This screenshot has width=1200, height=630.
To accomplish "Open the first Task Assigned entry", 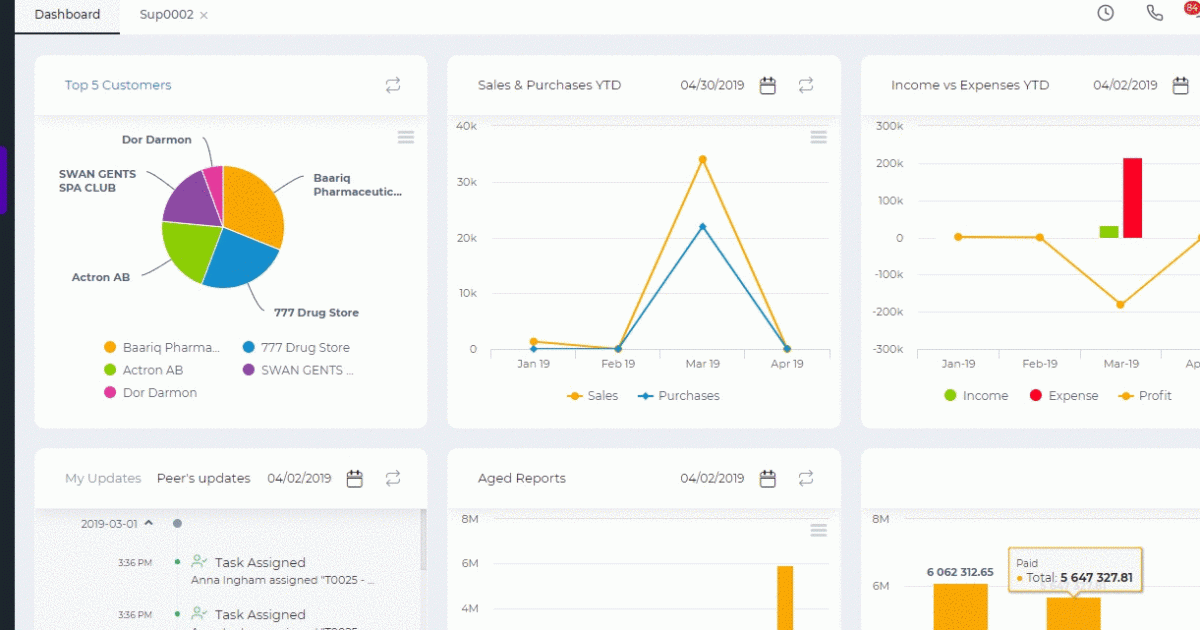I will (260, 563).
